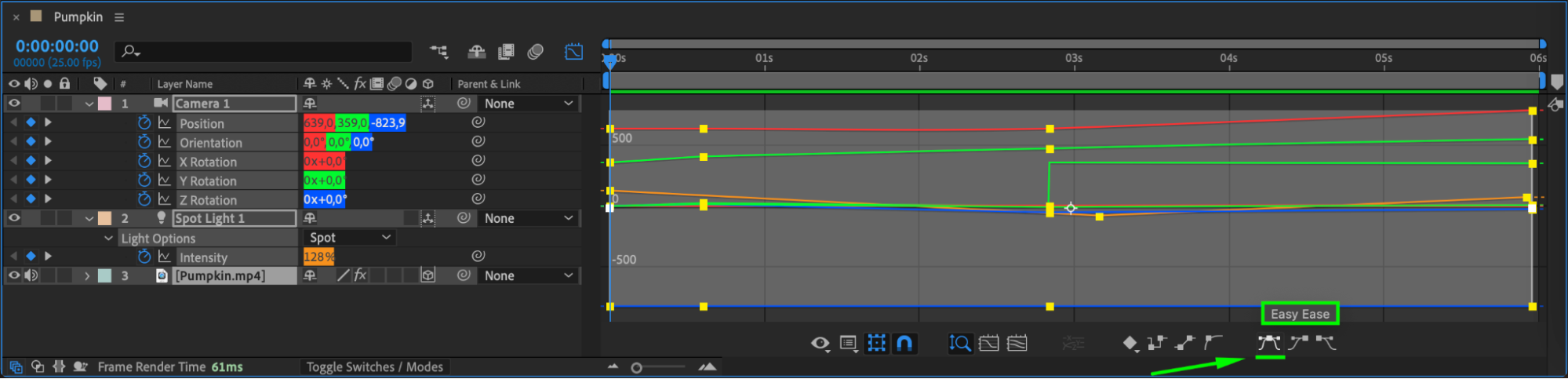Toggle show transform box for multiple keys
The height and width of the screenshot is (379, 1568).
876,343
